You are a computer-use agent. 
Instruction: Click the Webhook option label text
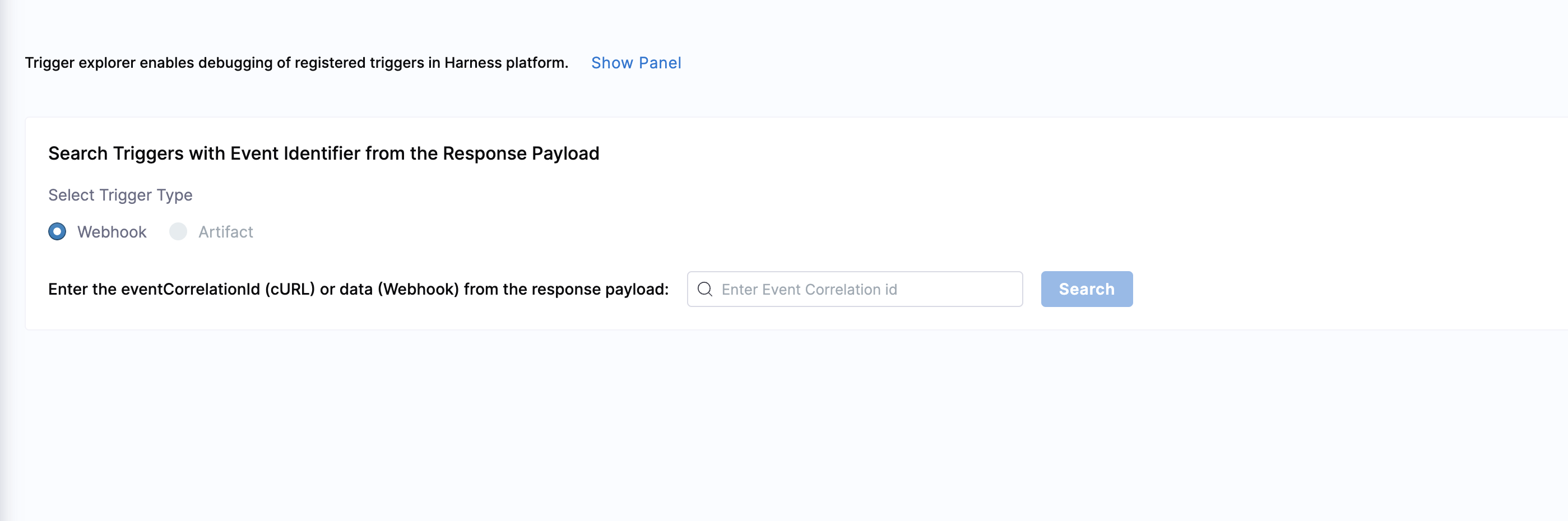tap(112, 232)
